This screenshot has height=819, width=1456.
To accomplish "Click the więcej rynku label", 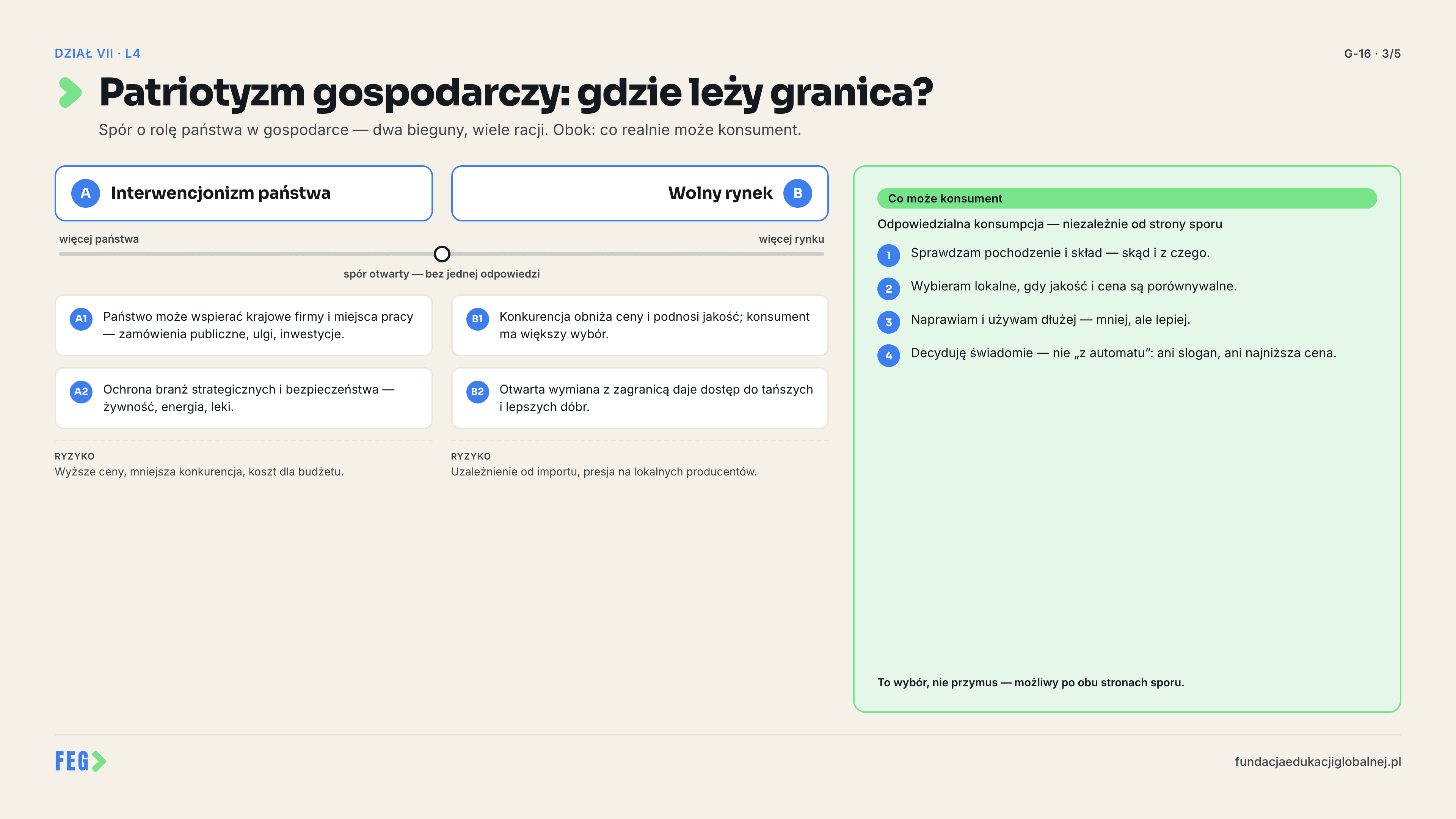I will 791,239.
